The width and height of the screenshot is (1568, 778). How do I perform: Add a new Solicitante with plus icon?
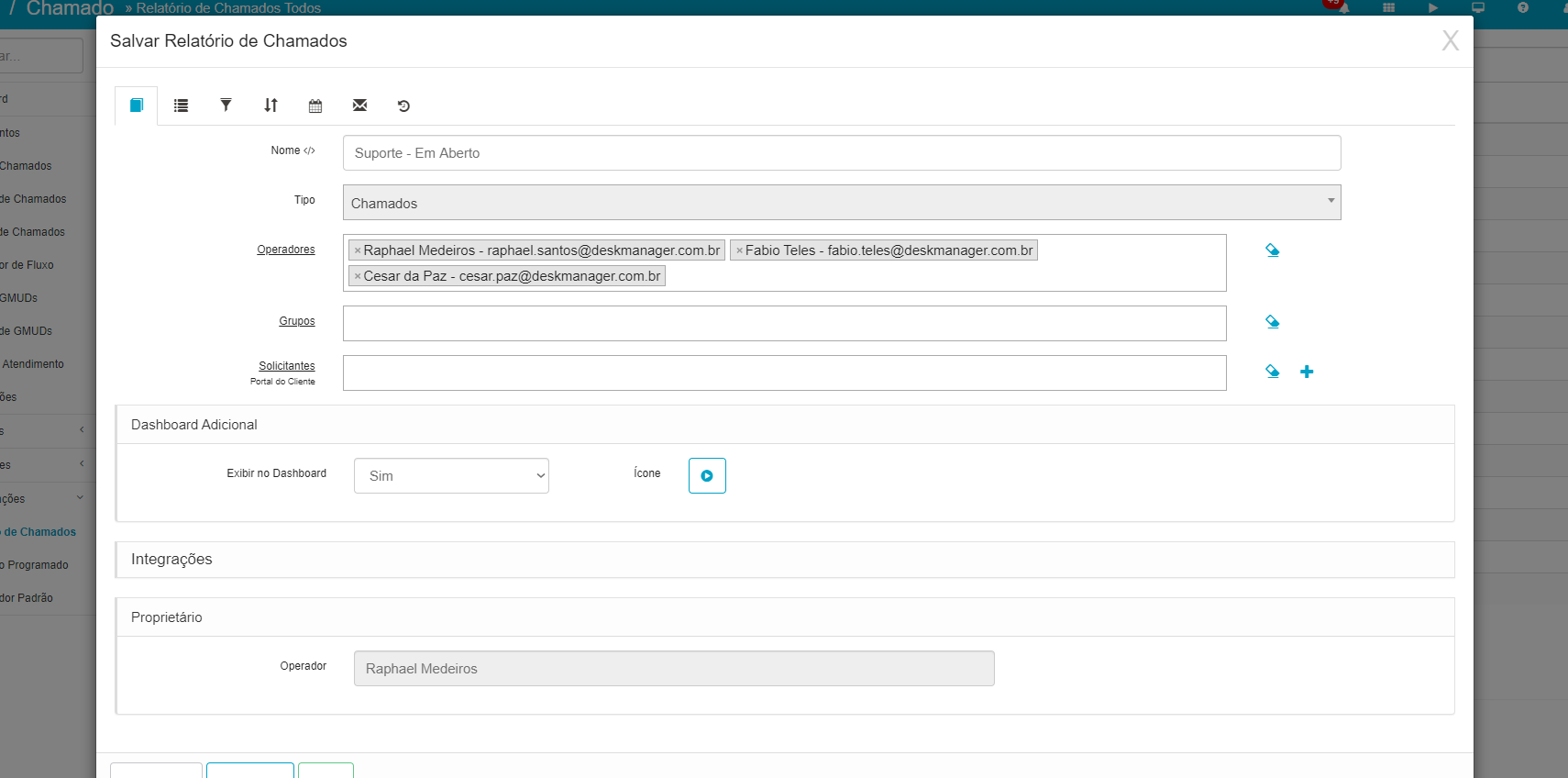tap(1307, 372)
